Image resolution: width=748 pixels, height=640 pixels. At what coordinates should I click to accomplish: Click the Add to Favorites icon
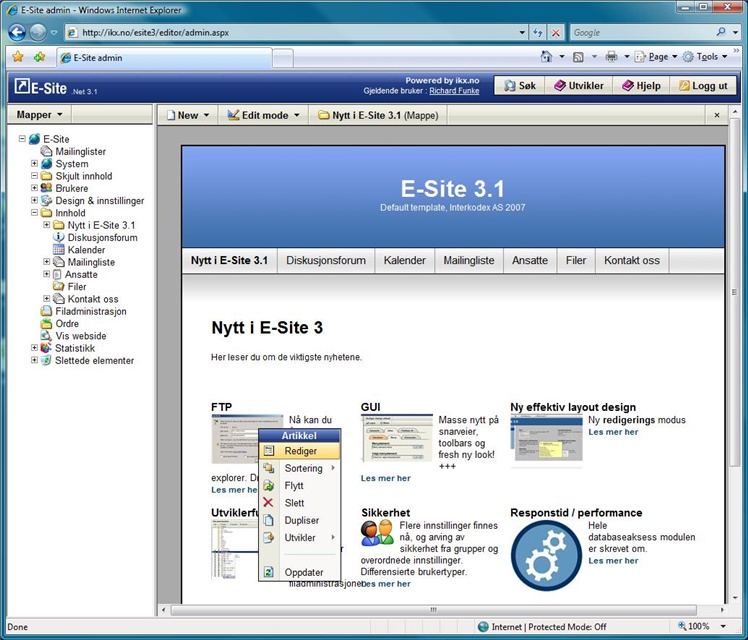tap(40, 57)
